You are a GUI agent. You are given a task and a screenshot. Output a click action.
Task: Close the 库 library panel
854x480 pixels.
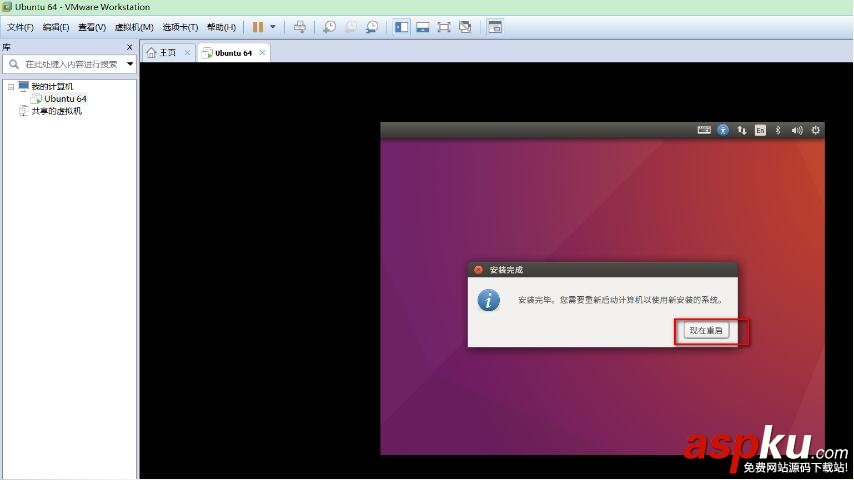point(130,47)
